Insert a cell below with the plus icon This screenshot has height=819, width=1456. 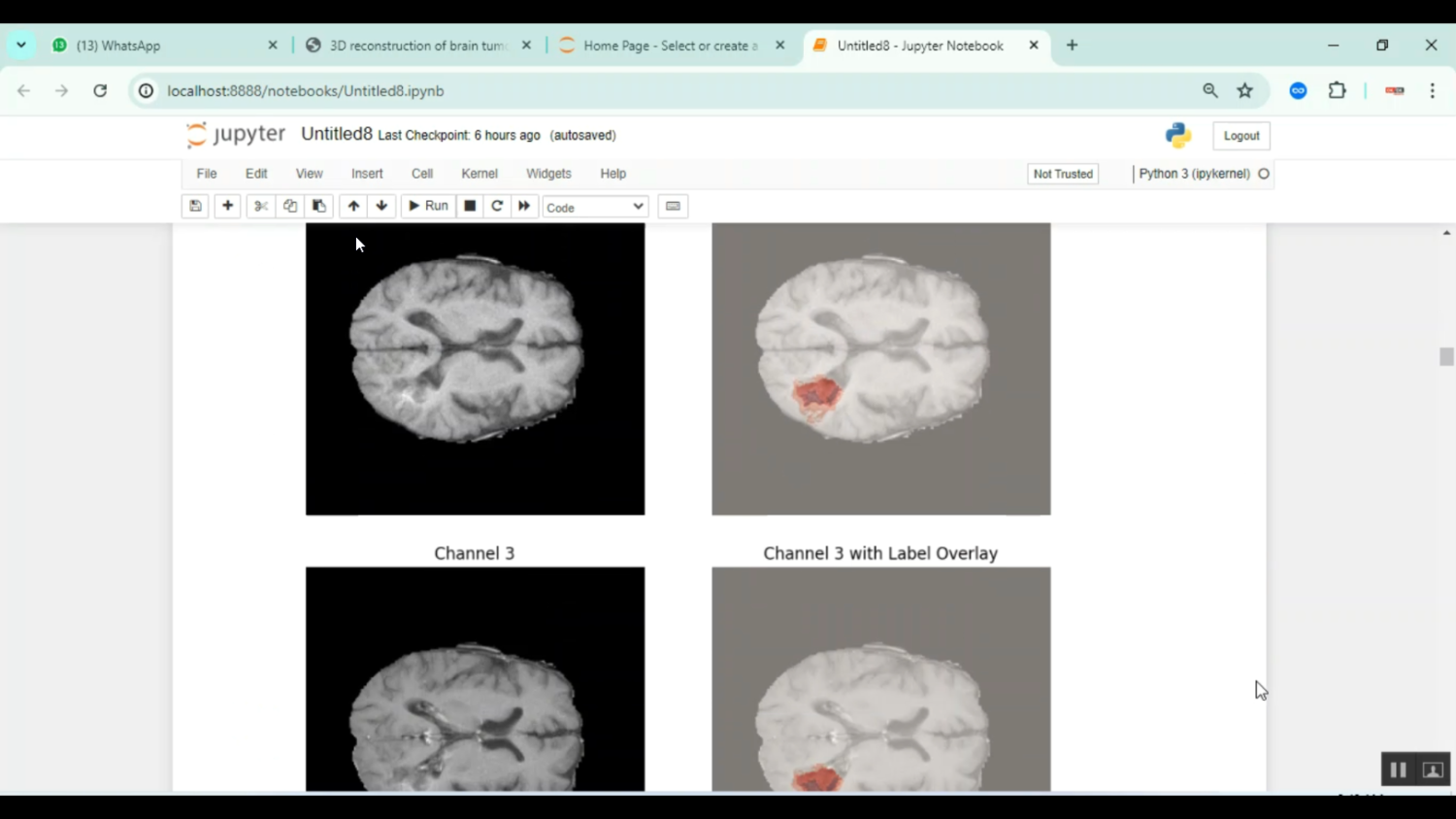click(x=227, y=206)
